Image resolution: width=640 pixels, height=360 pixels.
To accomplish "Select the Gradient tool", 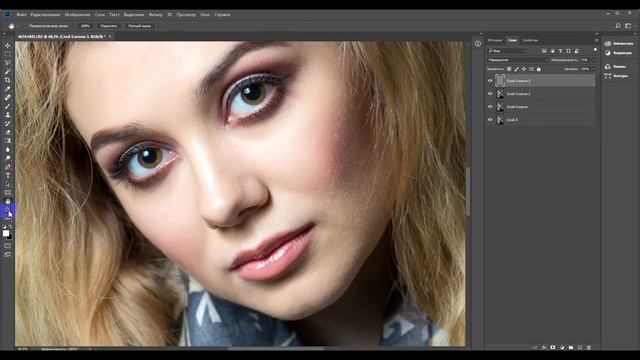I will pyautogui.click(x=7, y=141).
